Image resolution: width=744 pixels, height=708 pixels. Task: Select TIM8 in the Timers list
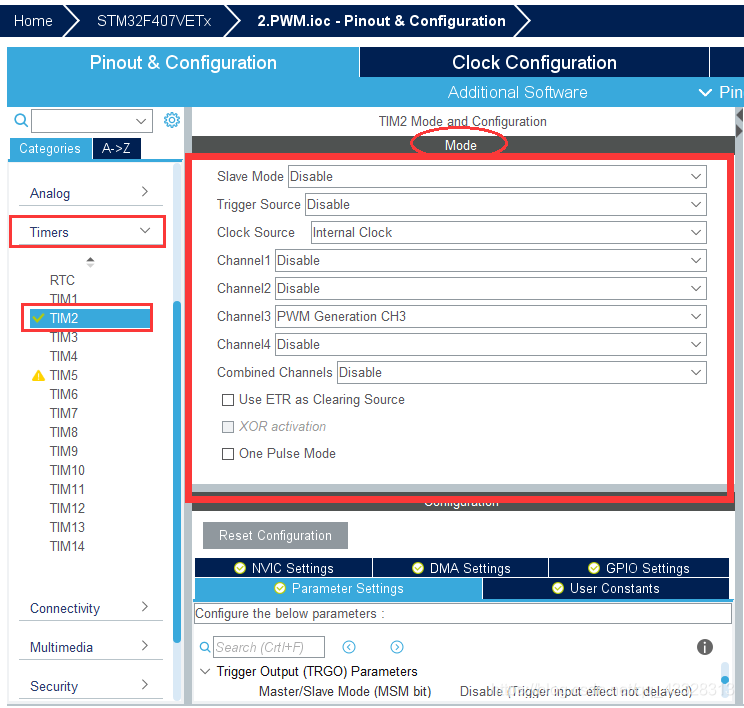click(x=64, y=432)
